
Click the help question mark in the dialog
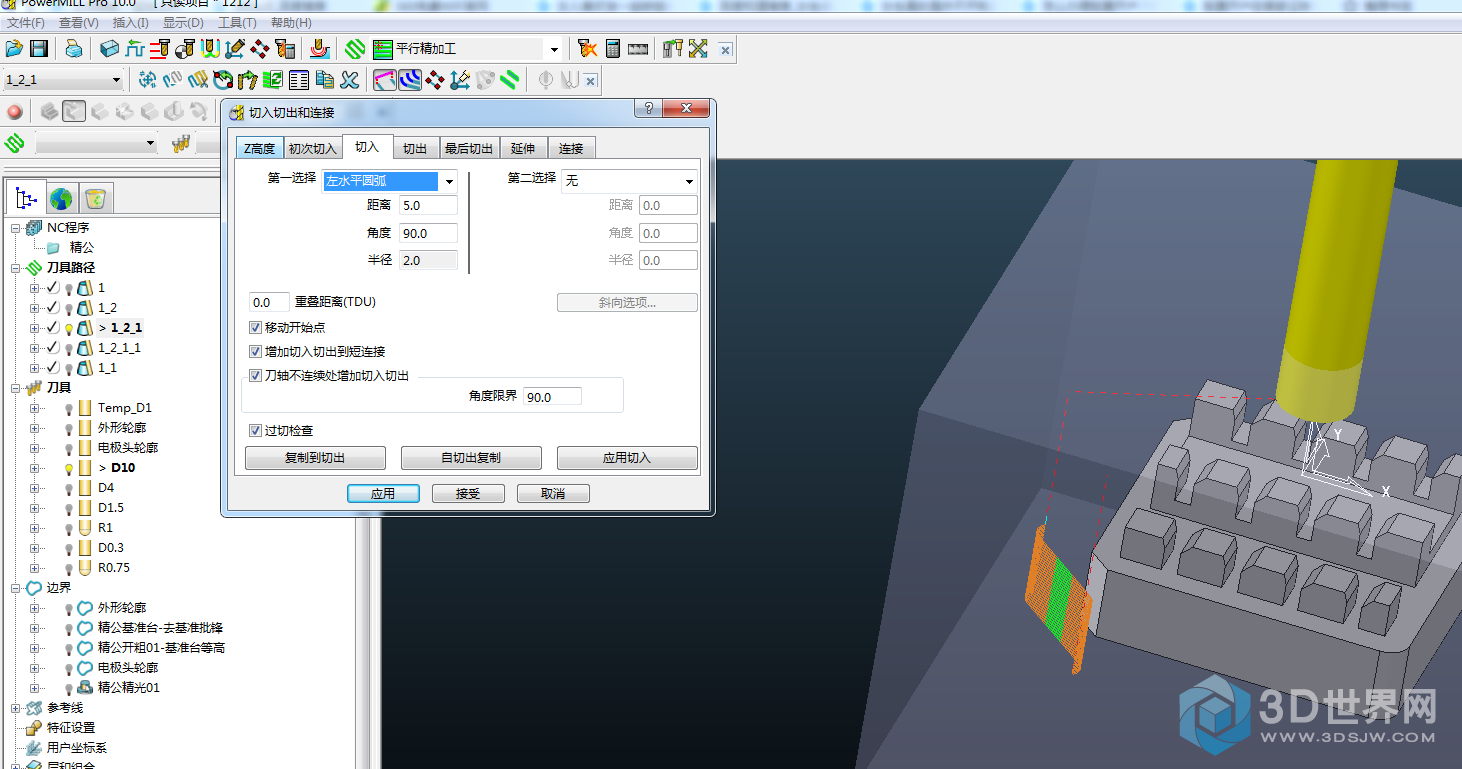(648, 108)
